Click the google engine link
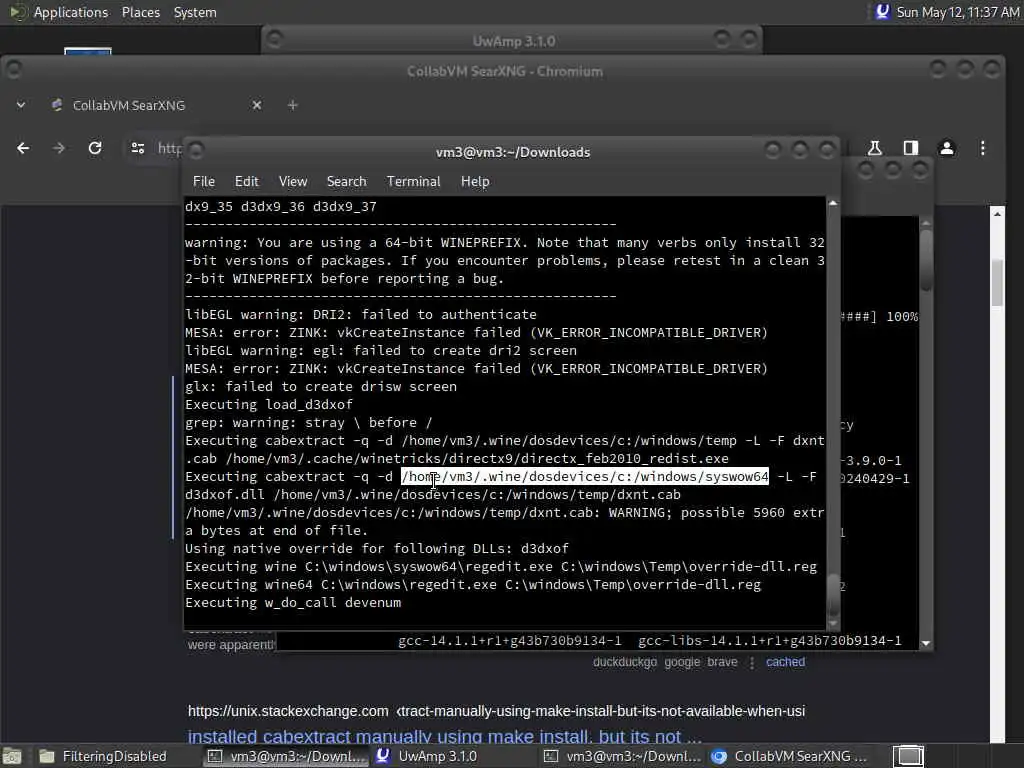The width and height of the screenshot is (1024, 768). [682, 662]
